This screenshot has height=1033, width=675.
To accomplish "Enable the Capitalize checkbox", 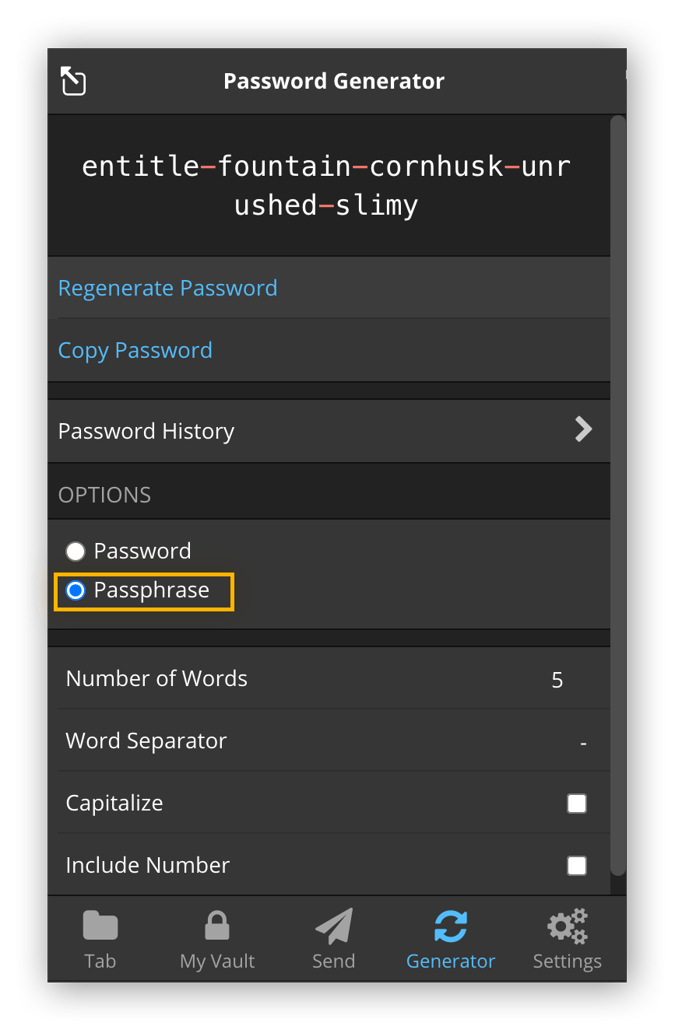I will (x=577, y=803).
